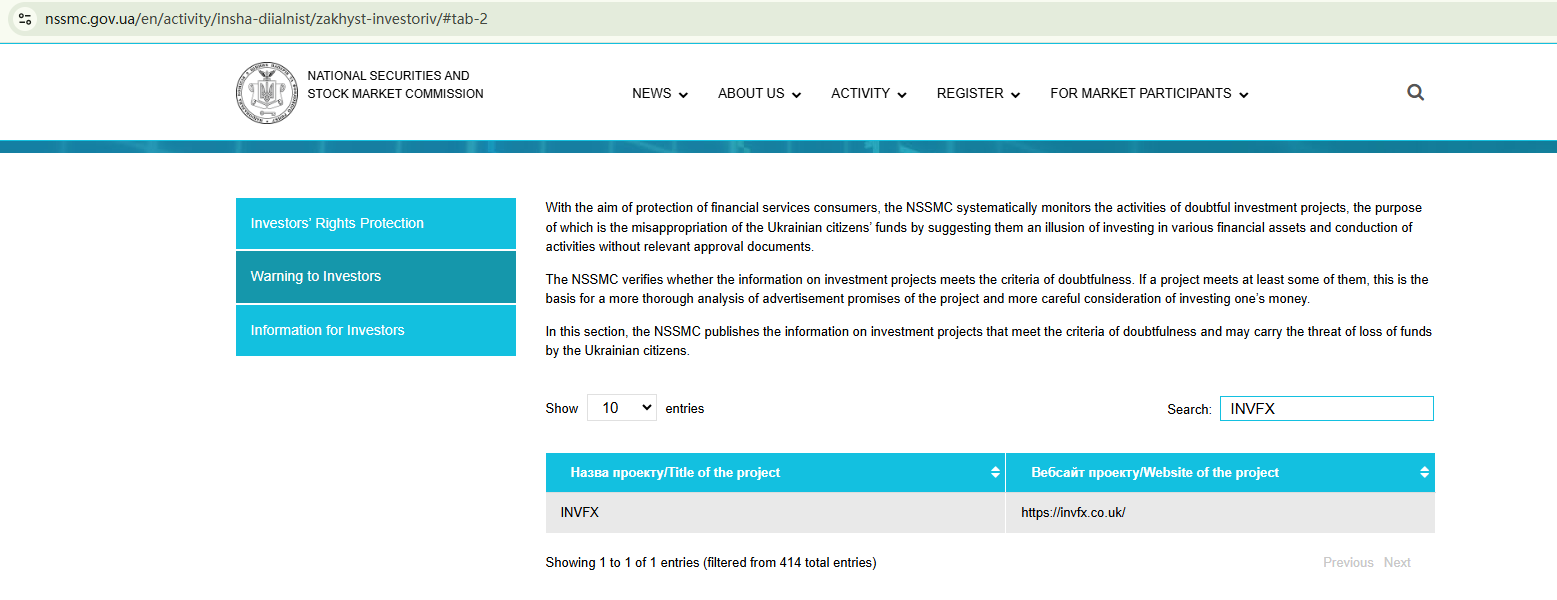Click the Showing 1 to 1 of 1 entries text
The height and width of the screenshot is (600, 1557).
[711, 563]
